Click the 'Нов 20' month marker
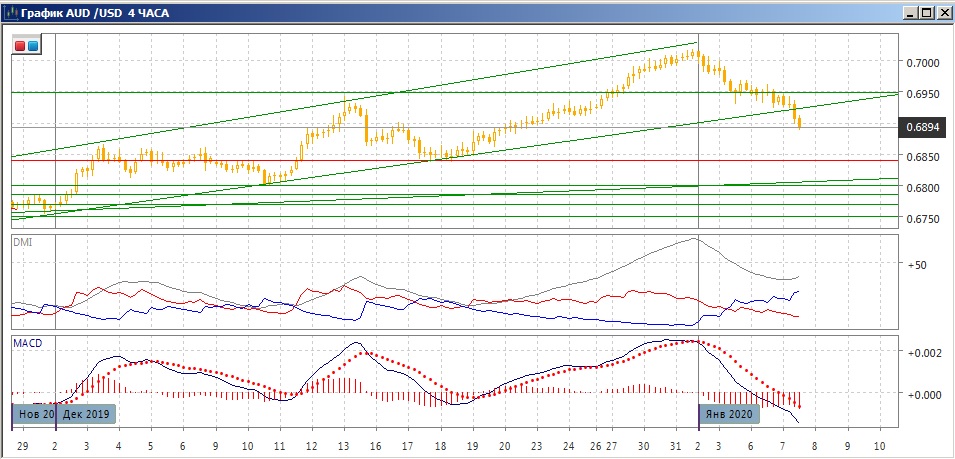Image resolution: width=955 pixels, height=459 pixels. point(33,413)
